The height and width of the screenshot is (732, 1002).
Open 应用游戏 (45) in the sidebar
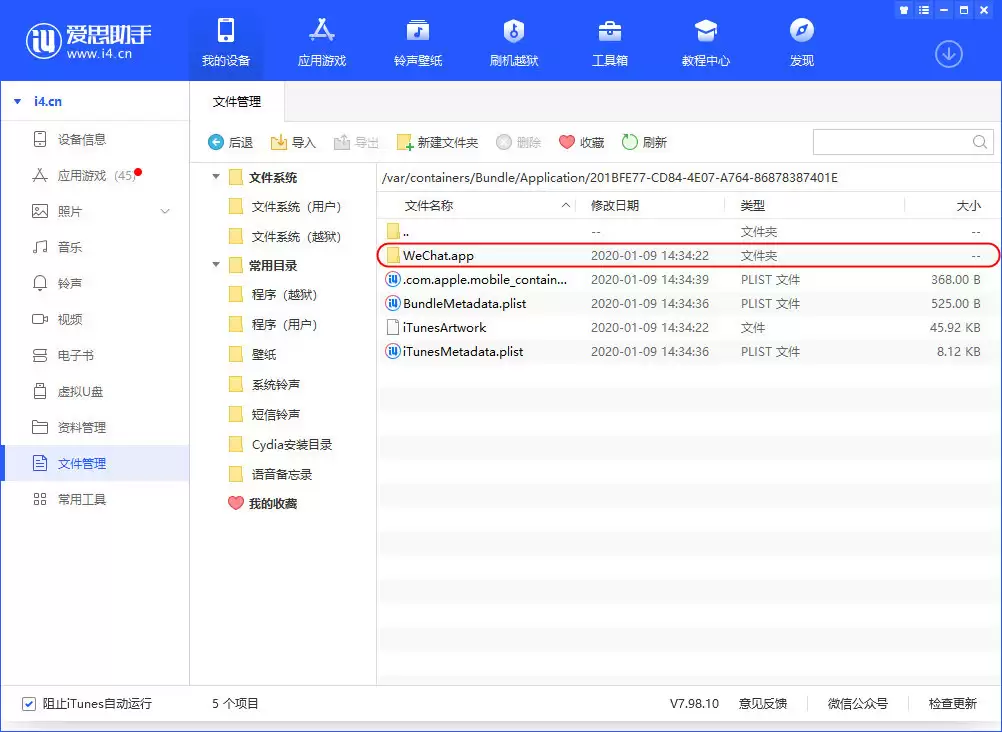(x=96, y=175)
